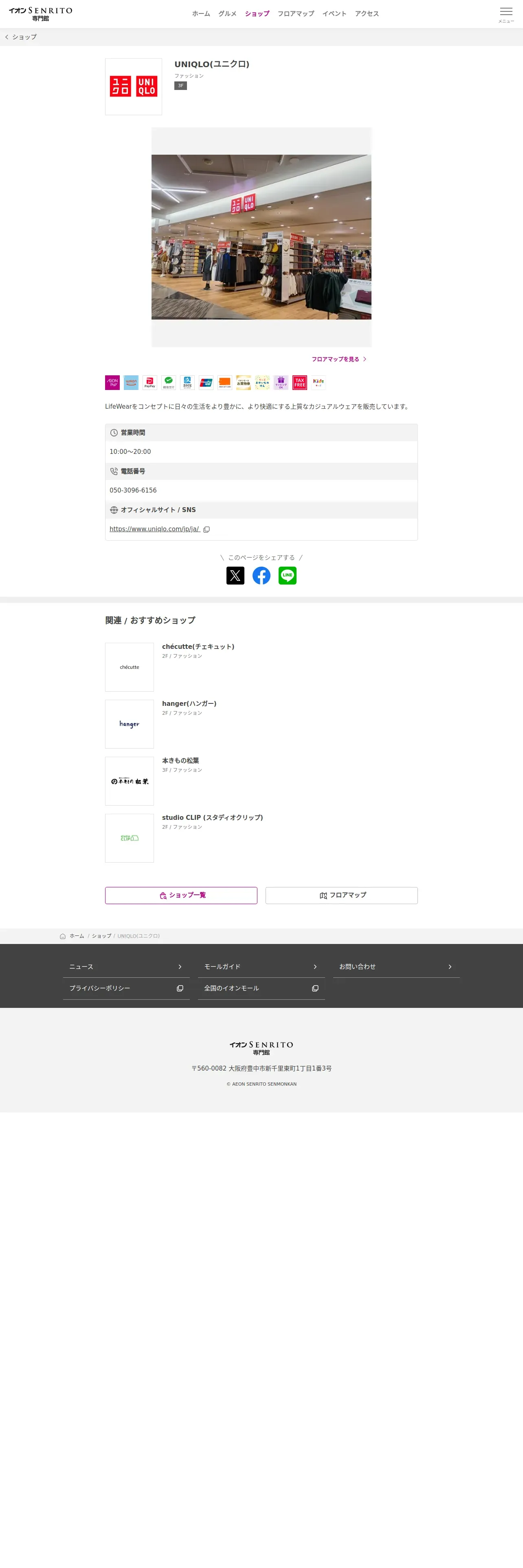Open モールガイド in the footer
The width and height of the screenshot is (523, 1568).
[x=261, y=967]
